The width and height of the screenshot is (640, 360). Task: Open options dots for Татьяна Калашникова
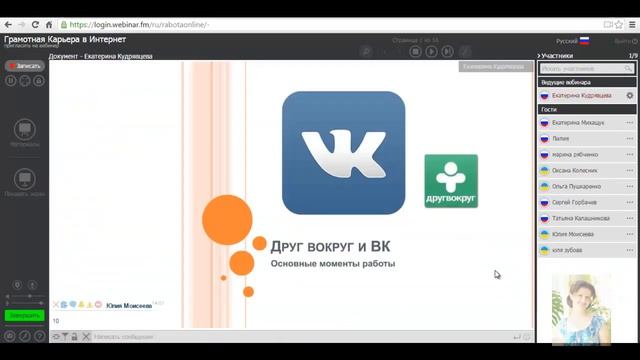pyautogui.click(x=630, y=218)
